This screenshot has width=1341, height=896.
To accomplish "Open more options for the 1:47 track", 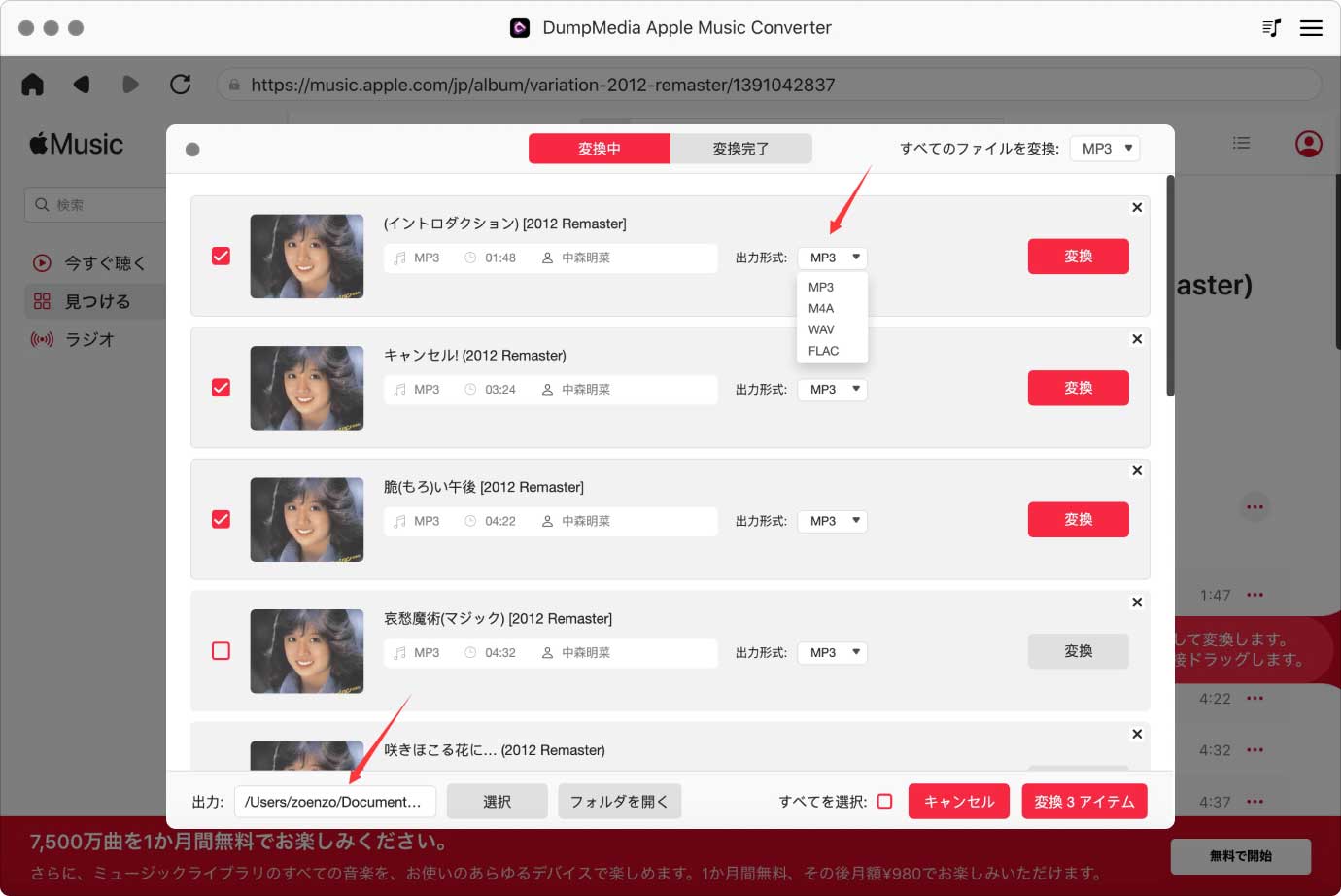I will pyautogui.click(x=1255, y=595).
